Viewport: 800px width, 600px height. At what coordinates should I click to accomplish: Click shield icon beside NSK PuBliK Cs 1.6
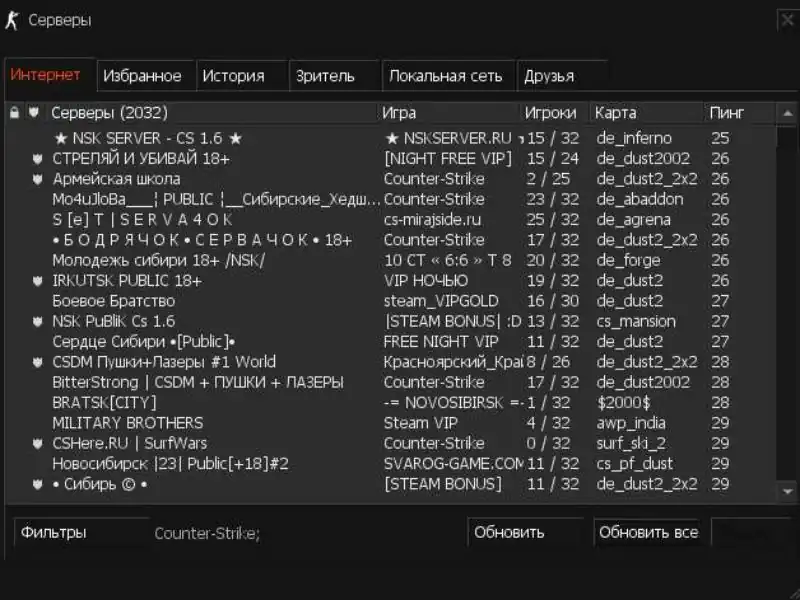pyautogui.click(x=37, y=321)
